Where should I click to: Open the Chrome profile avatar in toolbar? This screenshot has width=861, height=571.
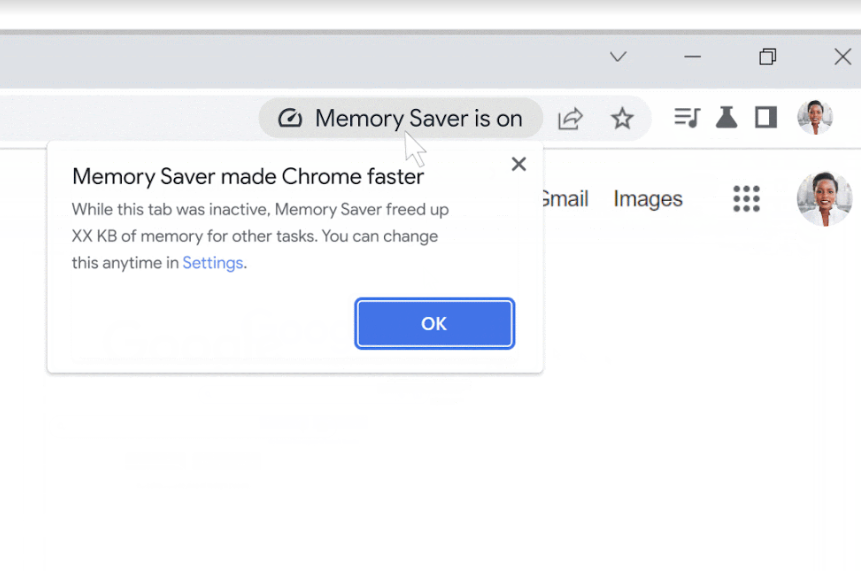(x=814, y=118)
